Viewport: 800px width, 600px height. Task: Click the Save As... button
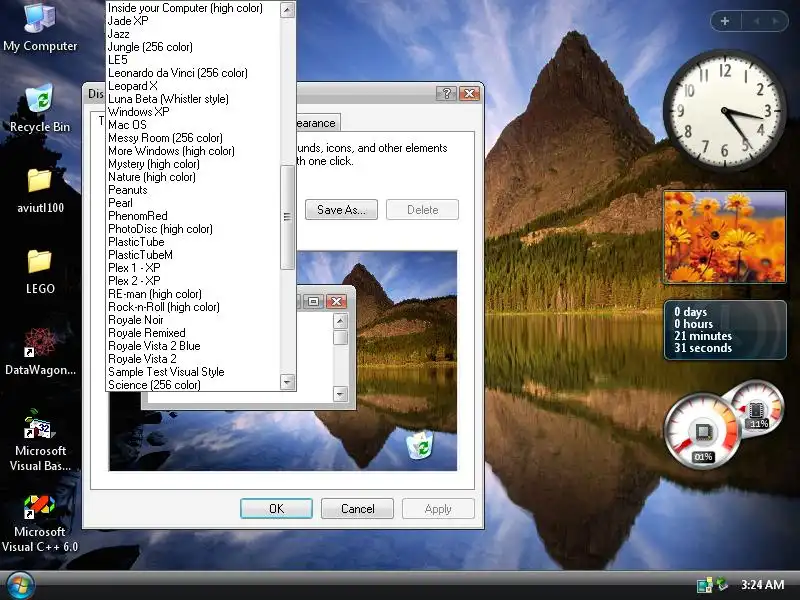click(341, 210)
